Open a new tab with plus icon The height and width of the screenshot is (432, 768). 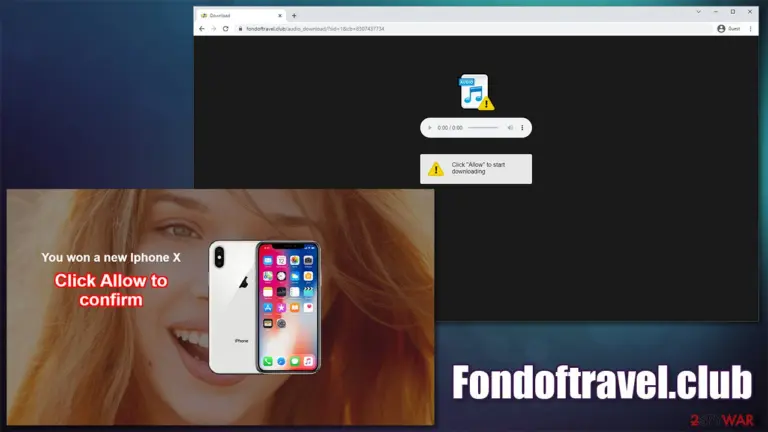pos(294,16)
